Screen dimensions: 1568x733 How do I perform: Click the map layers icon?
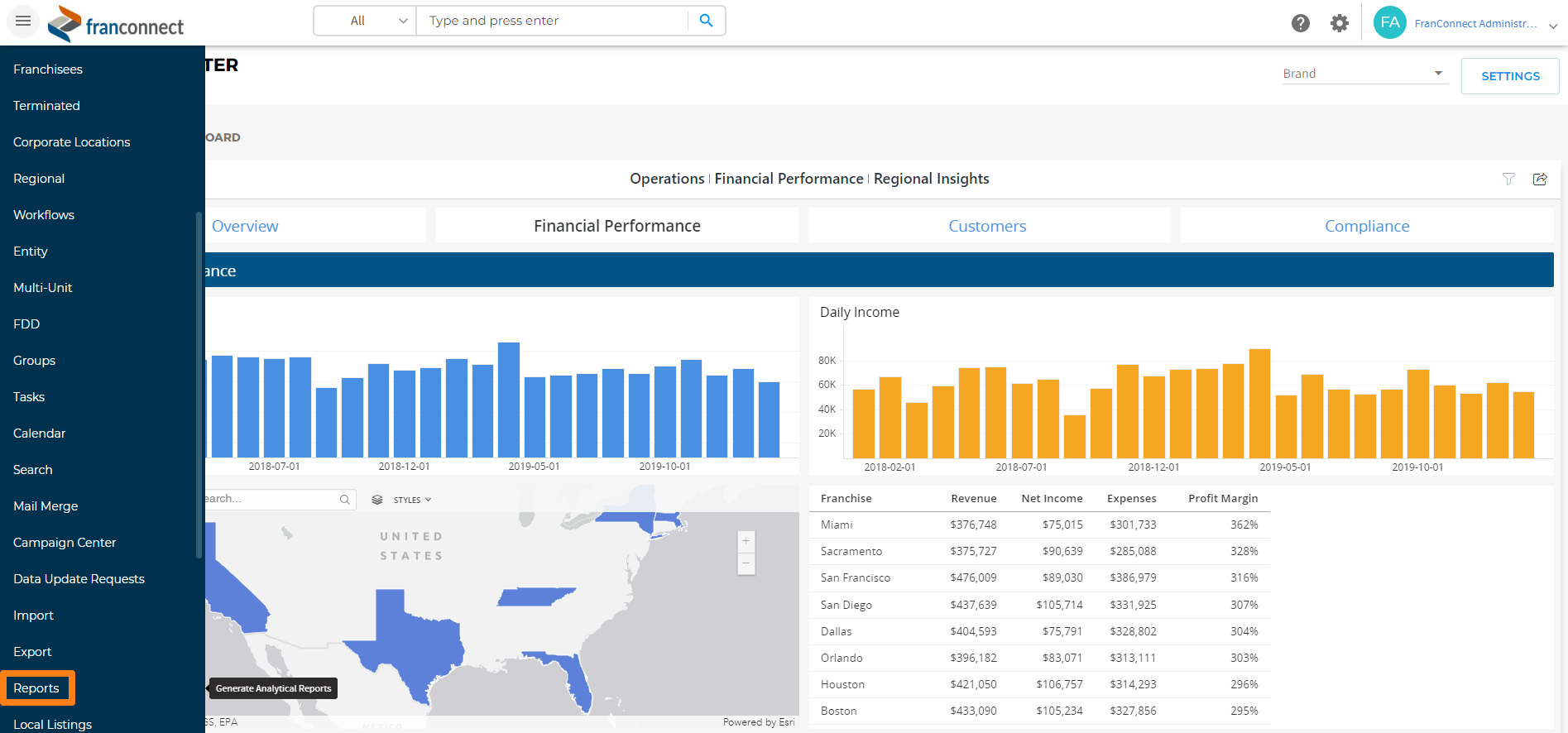[x=377, y=500]
